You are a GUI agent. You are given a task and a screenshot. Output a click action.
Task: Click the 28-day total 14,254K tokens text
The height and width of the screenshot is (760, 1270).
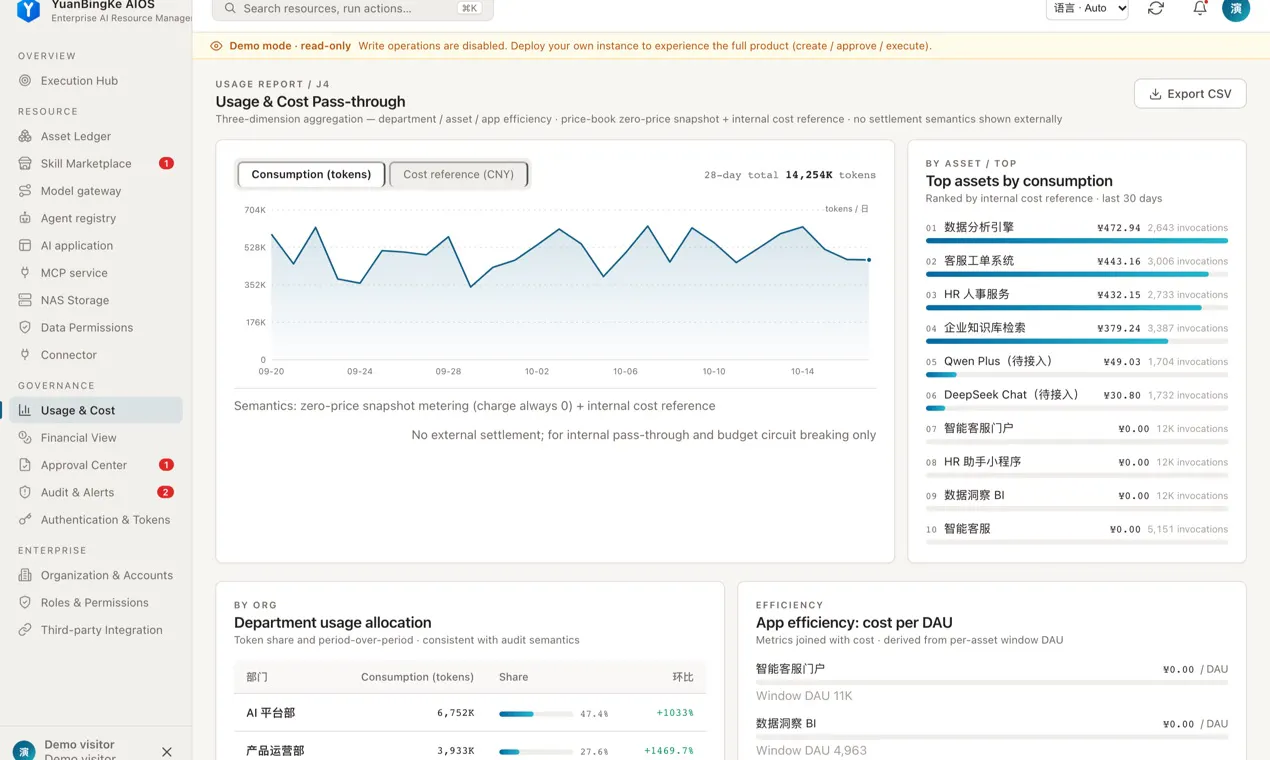[x=790, y=175]
